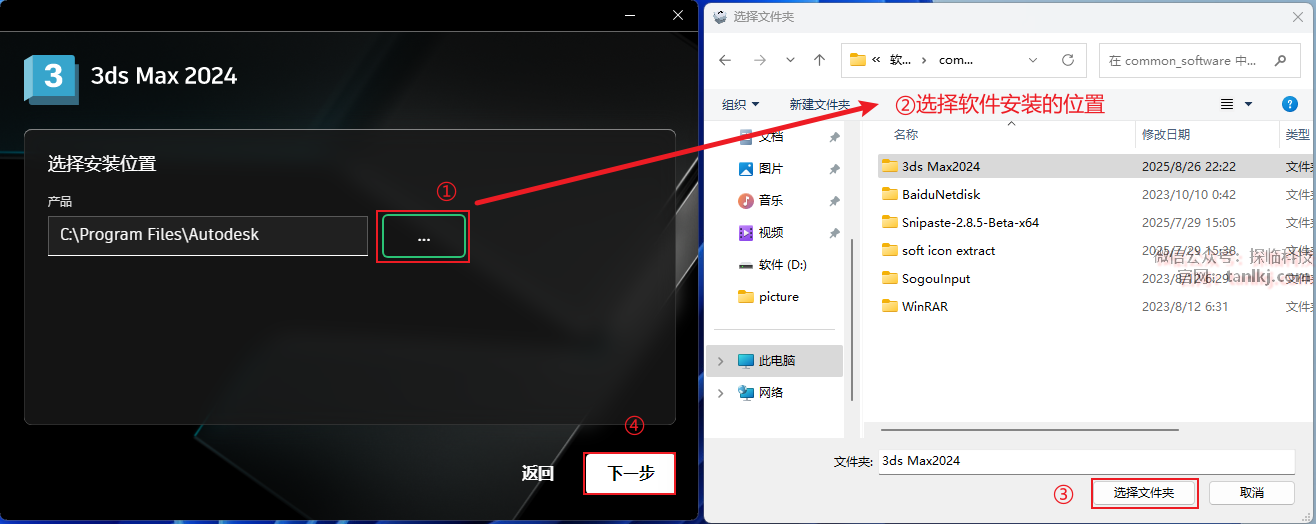Close the 3ds Max installer window
Screen dimensions: 1316x524
coord(678,15)
